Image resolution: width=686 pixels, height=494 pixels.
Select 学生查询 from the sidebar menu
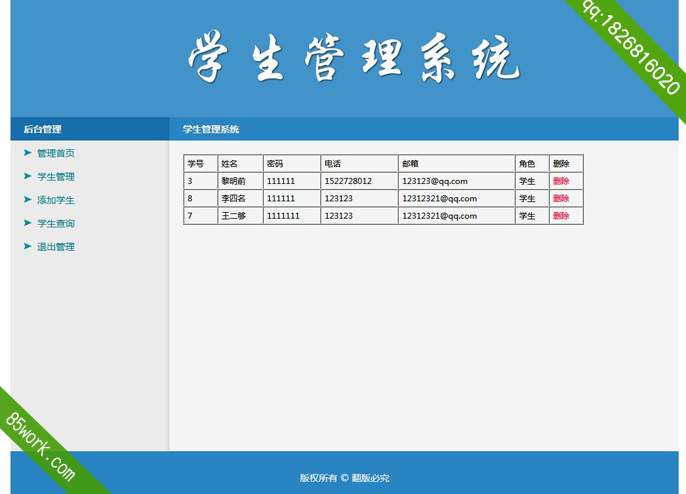pos(56,224)
